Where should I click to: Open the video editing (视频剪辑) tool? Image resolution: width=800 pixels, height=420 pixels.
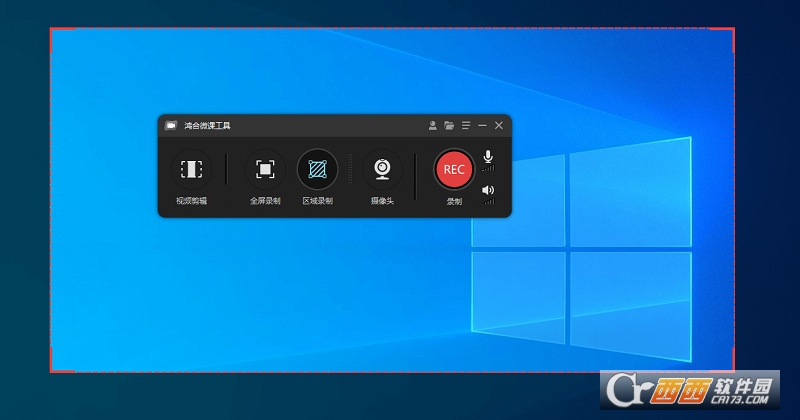pyautogui.click(x=191, y=169)
